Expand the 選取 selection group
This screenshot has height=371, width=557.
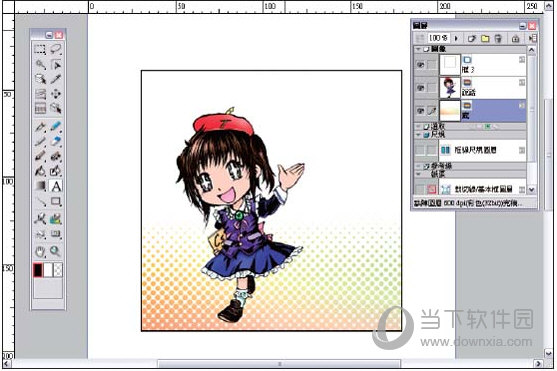coord(419,126)
